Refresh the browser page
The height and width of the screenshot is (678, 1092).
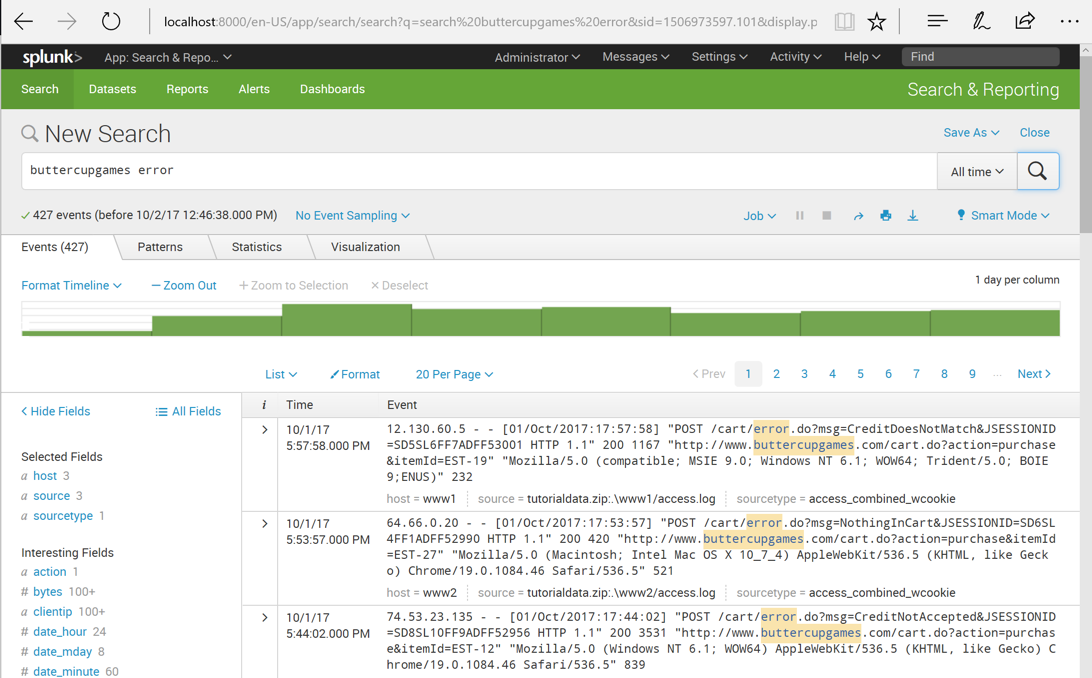point(111,21)
